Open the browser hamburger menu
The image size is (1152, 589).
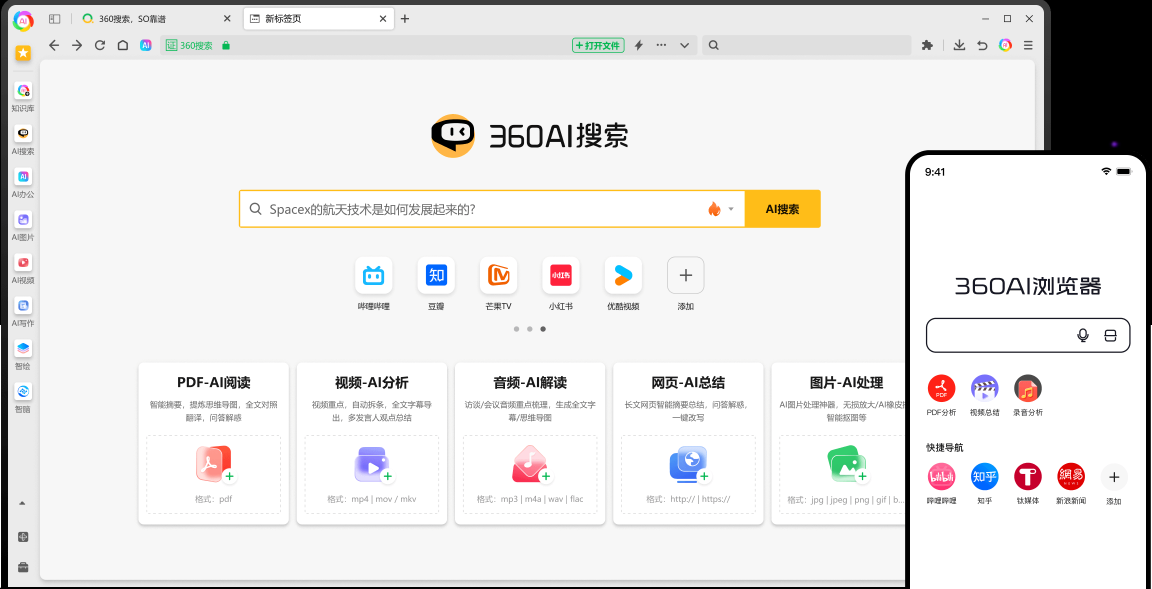click(1028, 46)
